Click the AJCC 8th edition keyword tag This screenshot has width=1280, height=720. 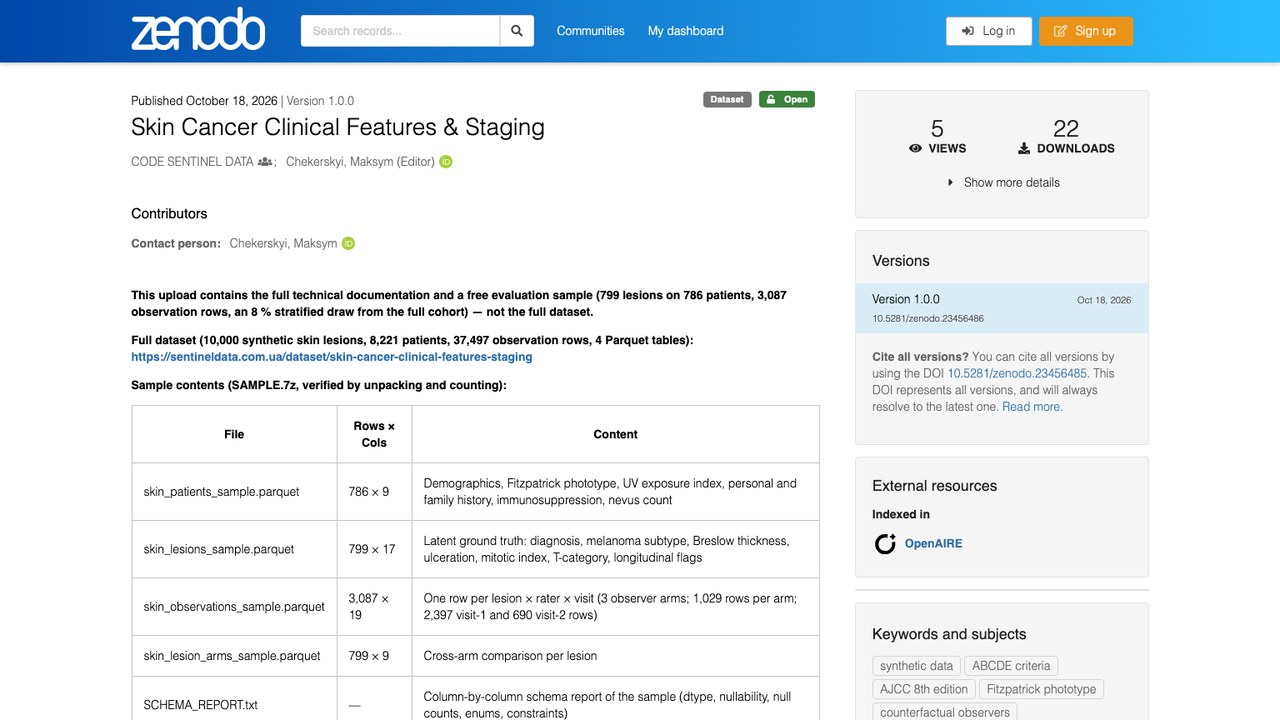pos(924,689)
